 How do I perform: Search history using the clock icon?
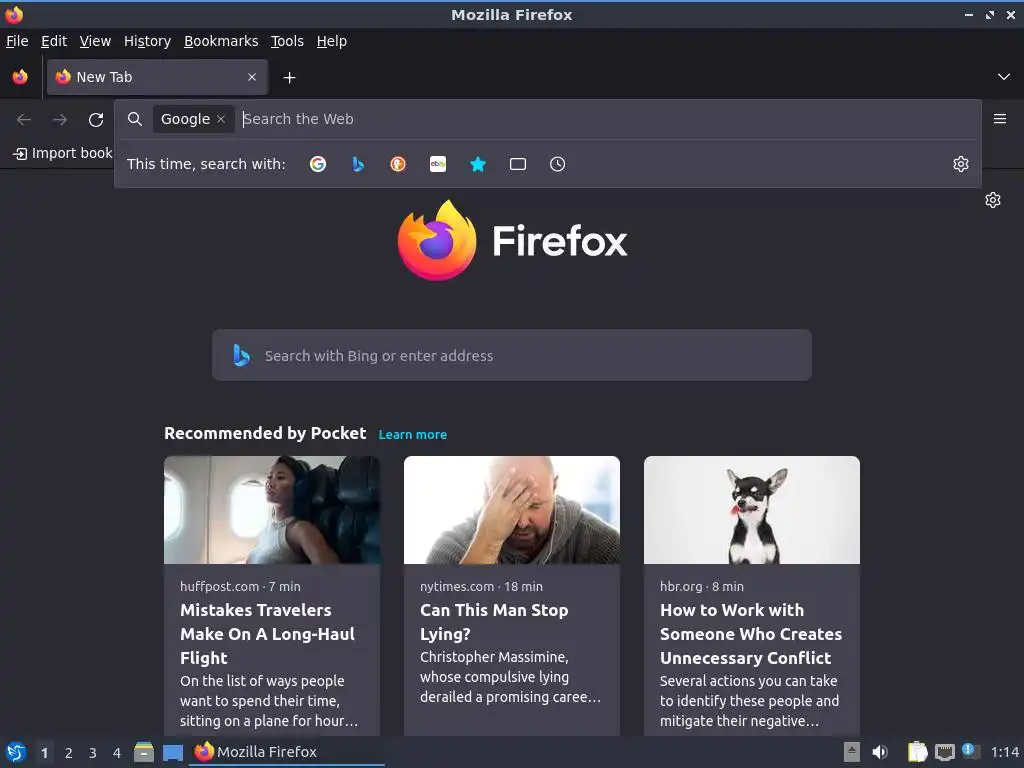(x=558, y=164)
